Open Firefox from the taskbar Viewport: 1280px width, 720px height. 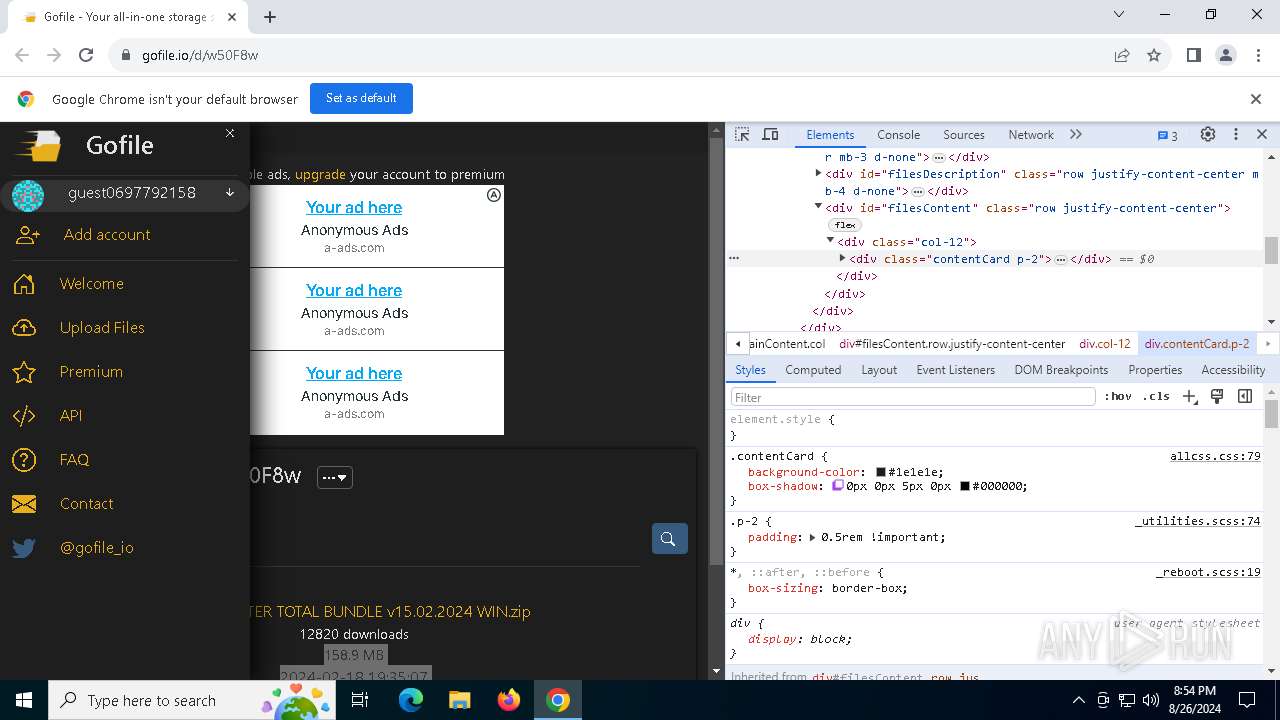(509, 700)
